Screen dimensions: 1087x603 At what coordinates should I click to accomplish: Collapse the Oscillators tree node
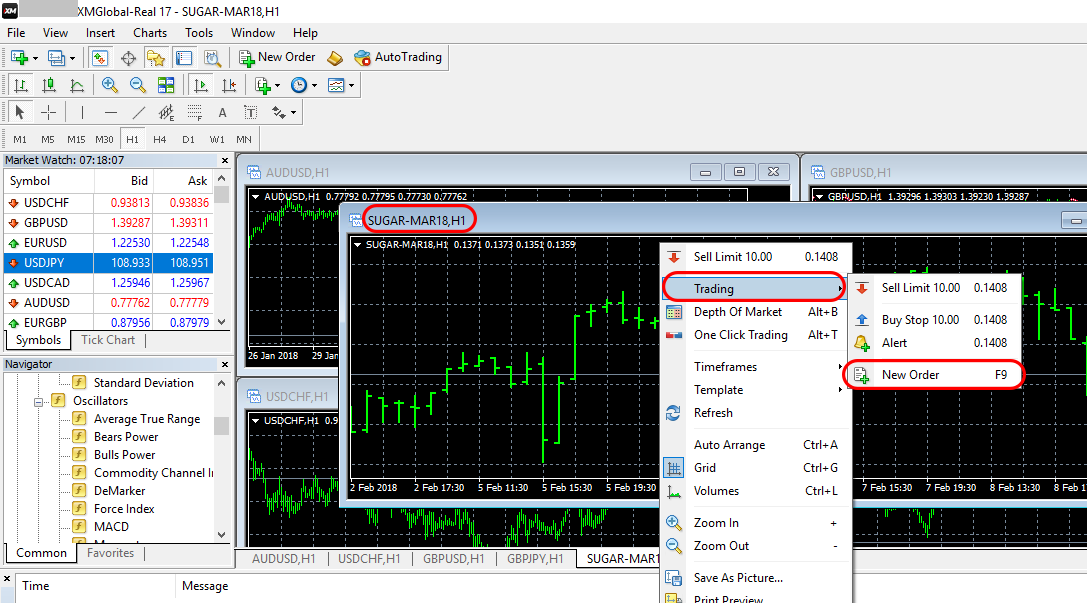(x=38, y=401)
